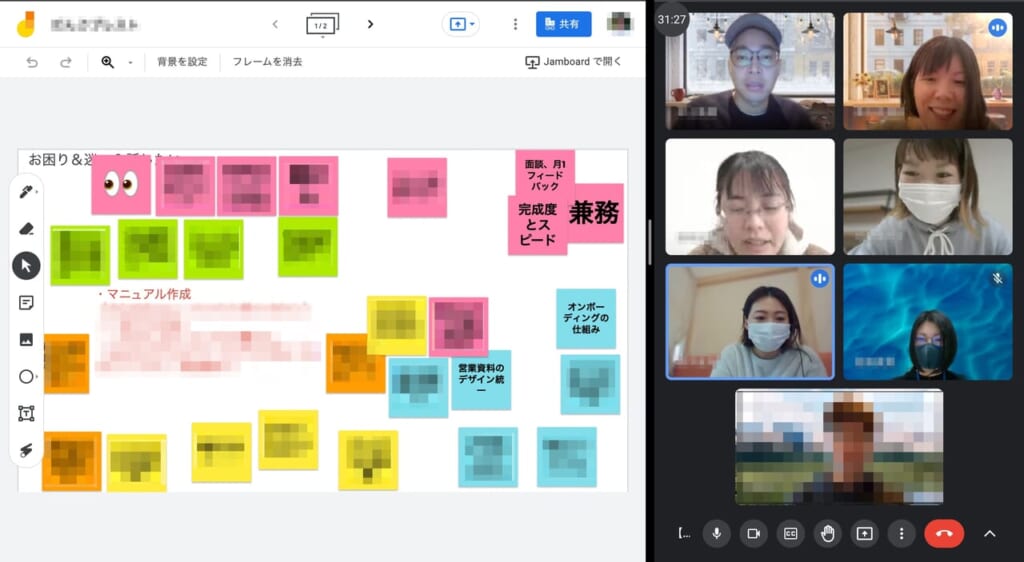This screenshot has height=562, width=1024.
Task: Click フレームを消去 clear frame
Action: click(267, 62)
